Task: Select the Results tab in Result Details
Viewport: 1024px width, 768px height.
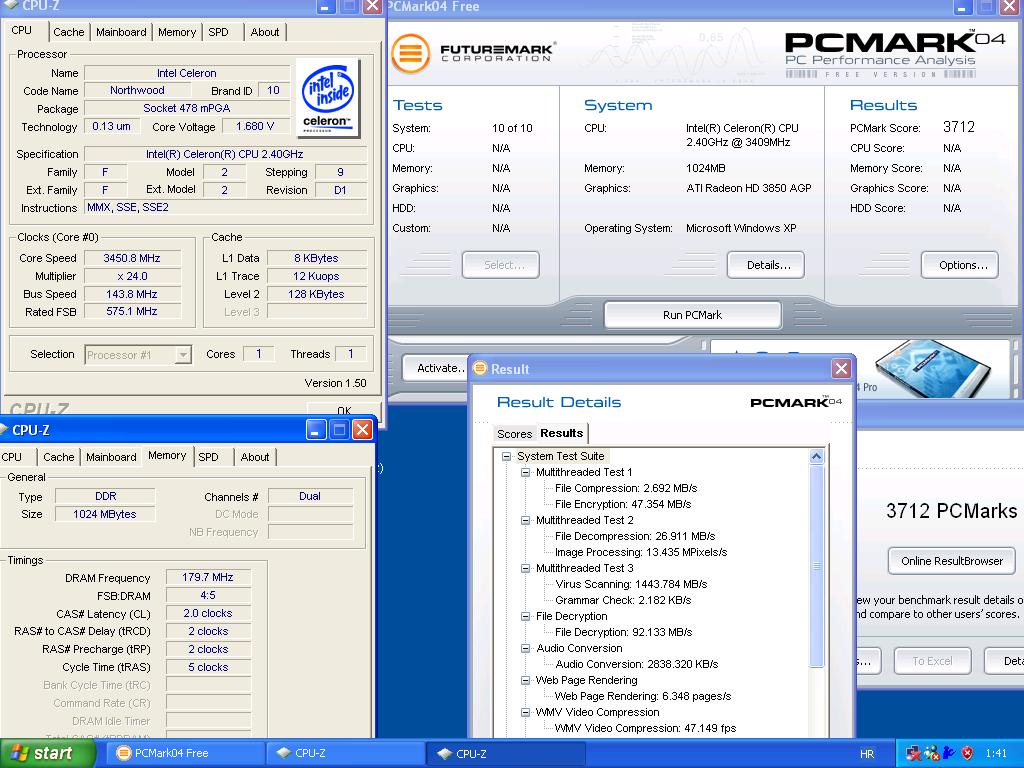Action: (x=562, y=433)
